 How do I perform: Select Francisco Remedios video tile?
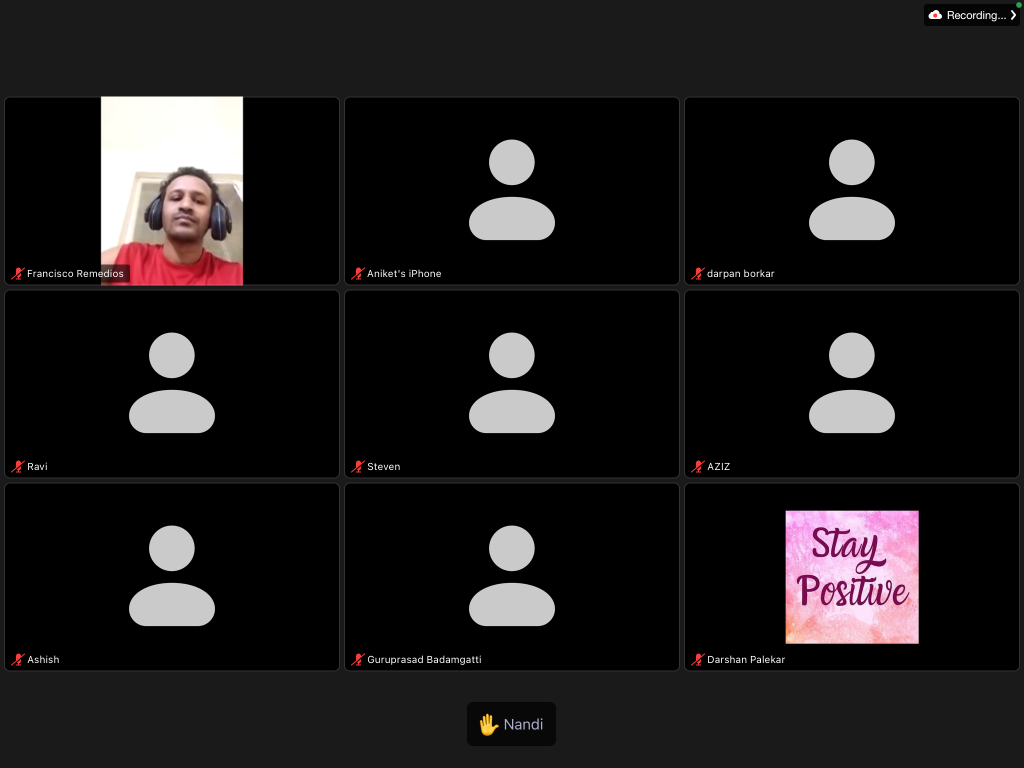click(172, 190)
